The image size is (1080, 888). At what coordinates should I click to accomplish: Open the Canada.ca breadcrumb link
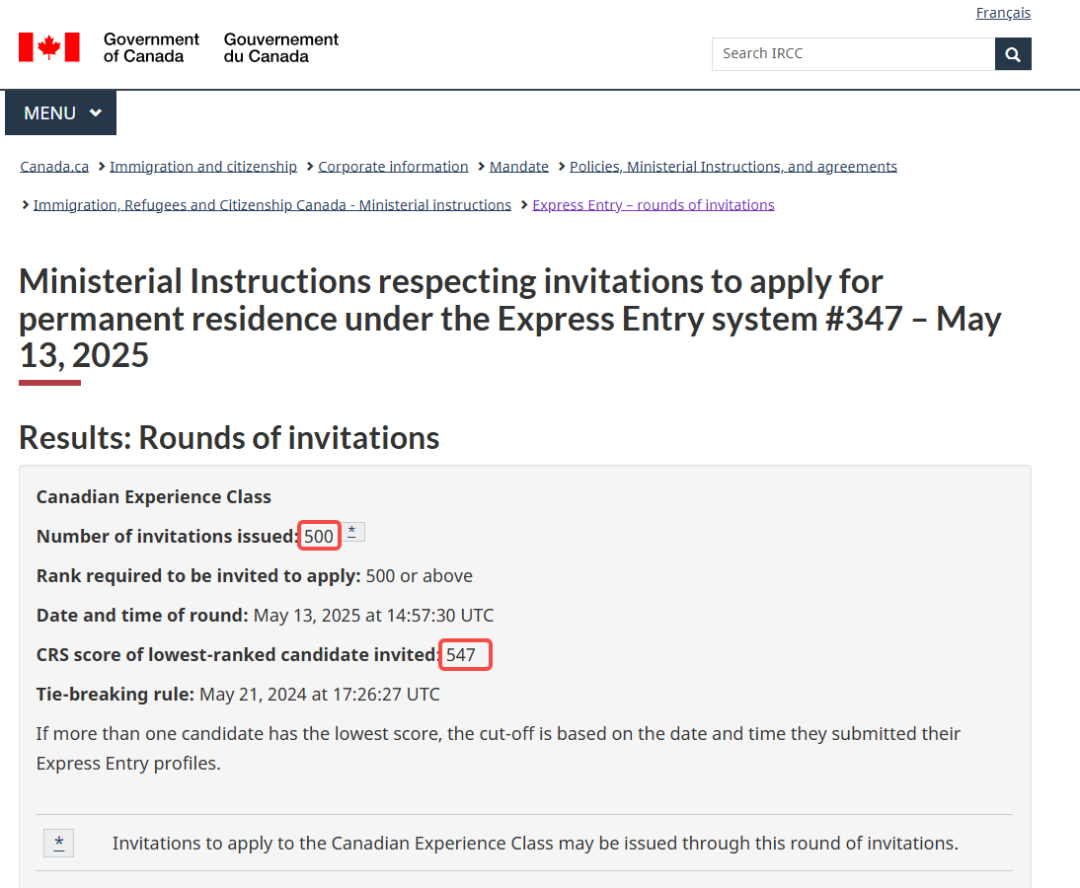54,167
